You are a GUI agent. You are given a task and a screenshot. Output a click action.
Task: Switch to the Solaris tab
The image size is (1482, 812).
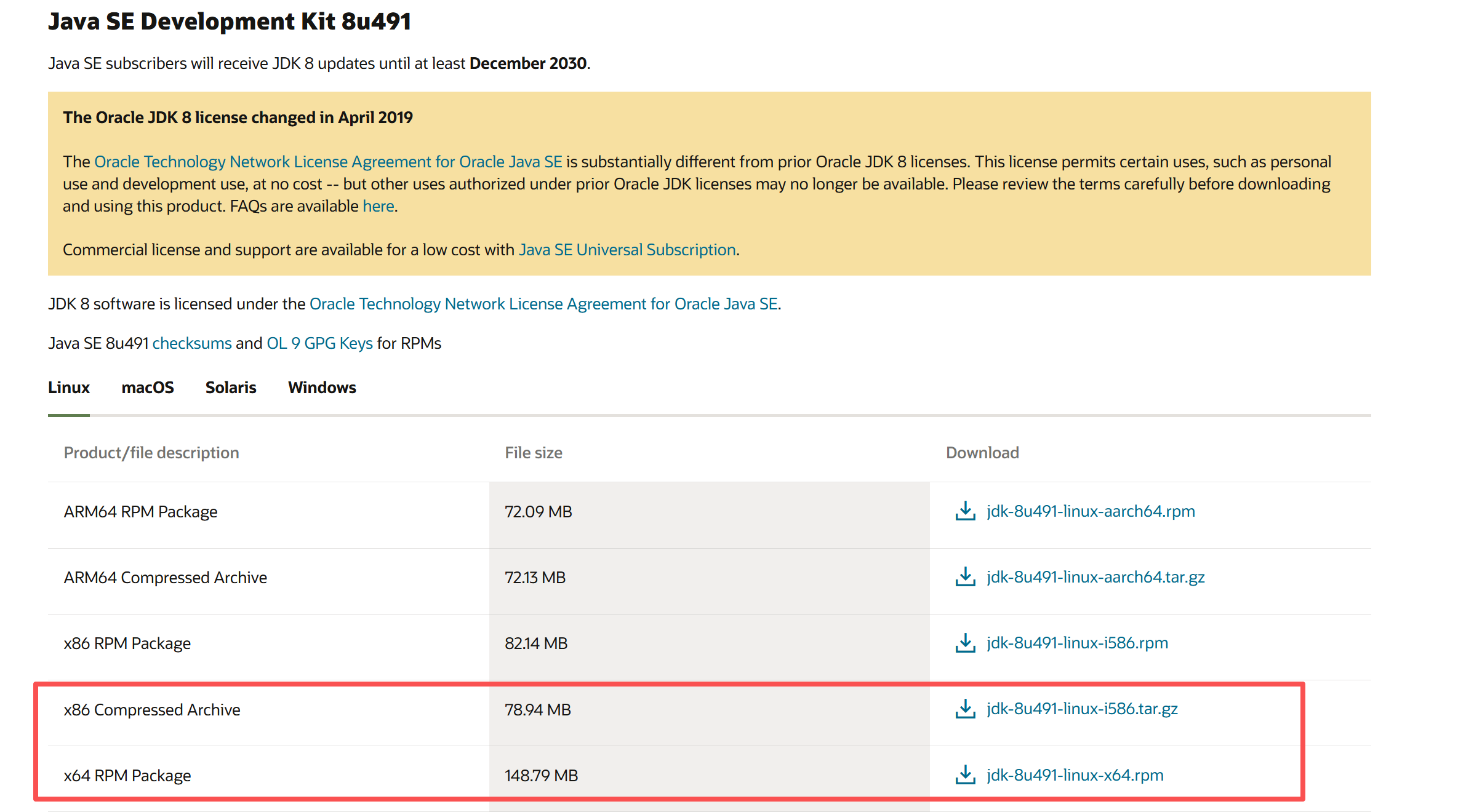[231, 388]
